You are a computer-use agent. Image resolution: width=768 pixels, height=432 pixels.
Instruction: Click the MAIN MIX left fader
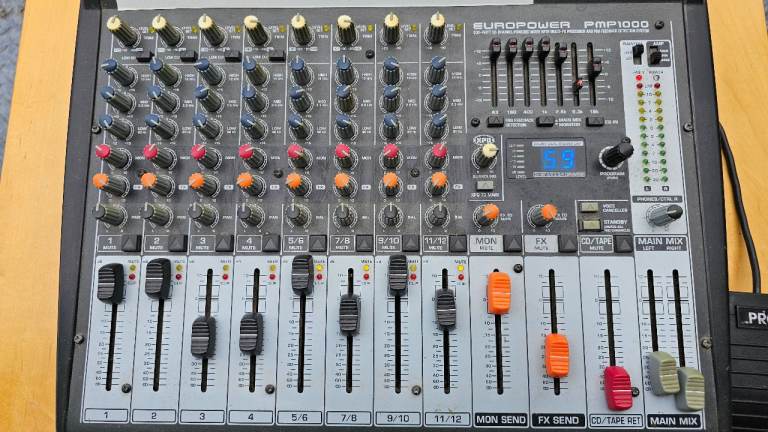tap(663, 373)
